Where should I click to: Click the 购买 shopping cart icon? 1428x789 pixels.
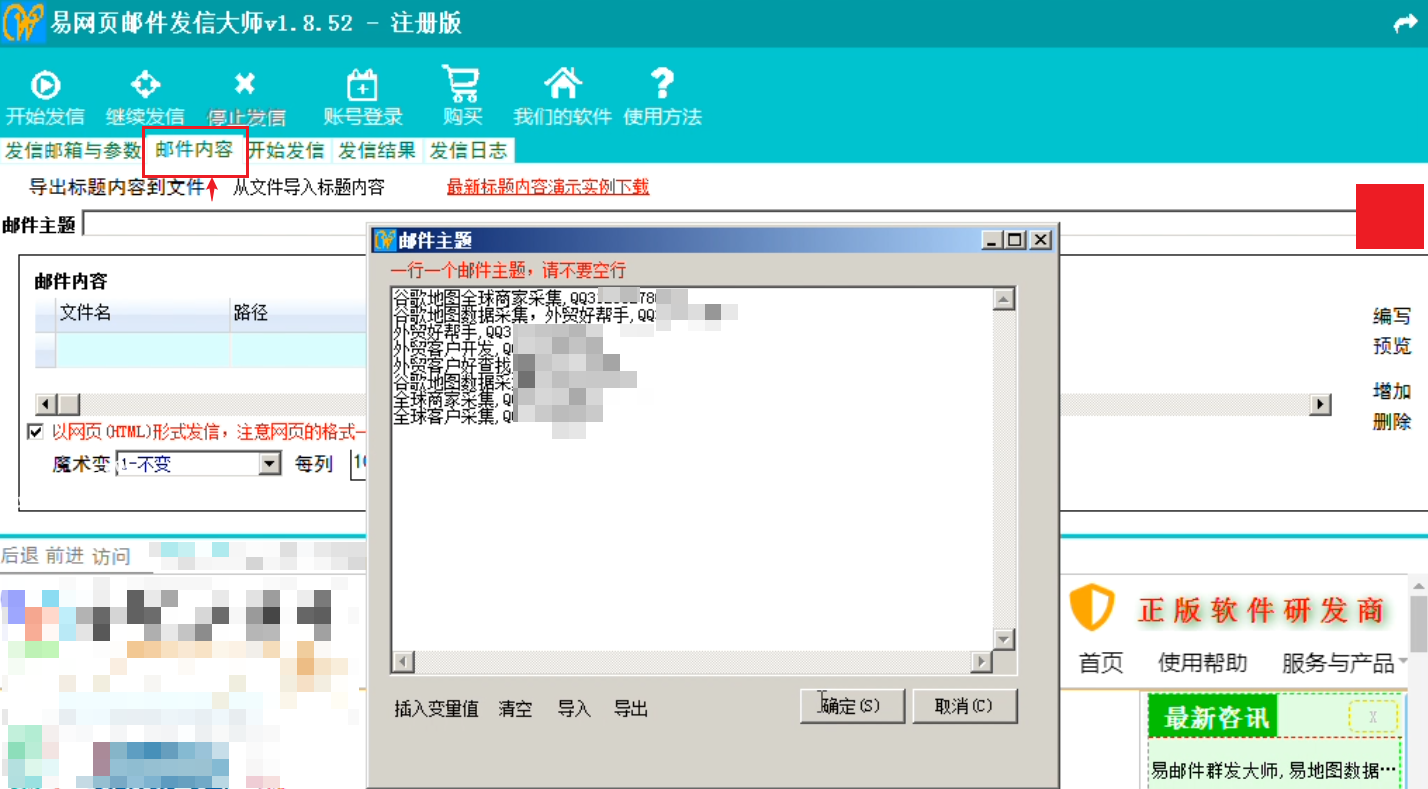(x=462, y=83)
